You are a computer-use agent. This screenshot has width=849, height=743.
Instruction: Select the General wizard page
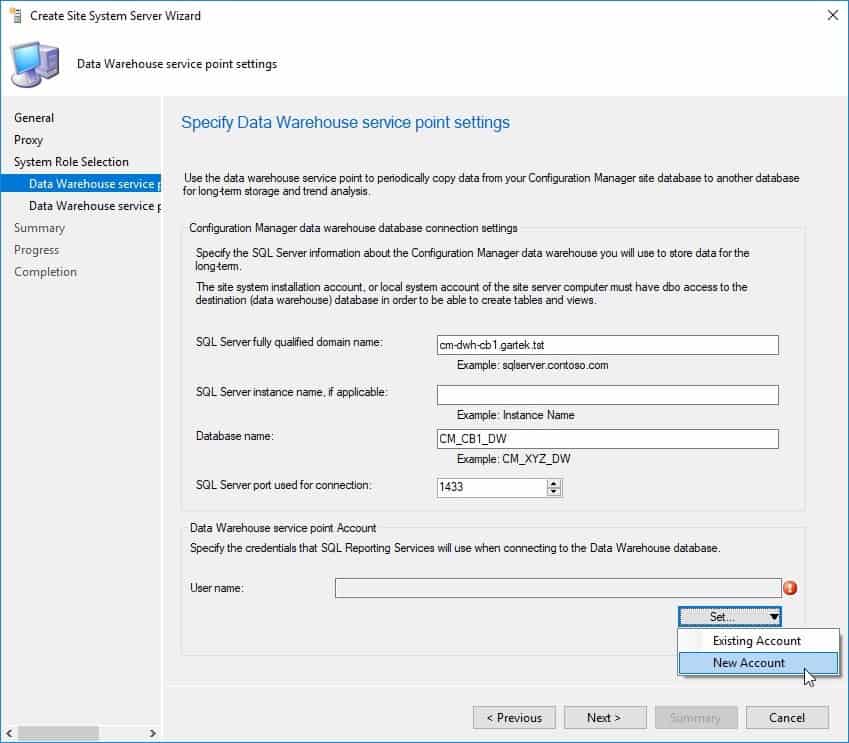(33, 117)
